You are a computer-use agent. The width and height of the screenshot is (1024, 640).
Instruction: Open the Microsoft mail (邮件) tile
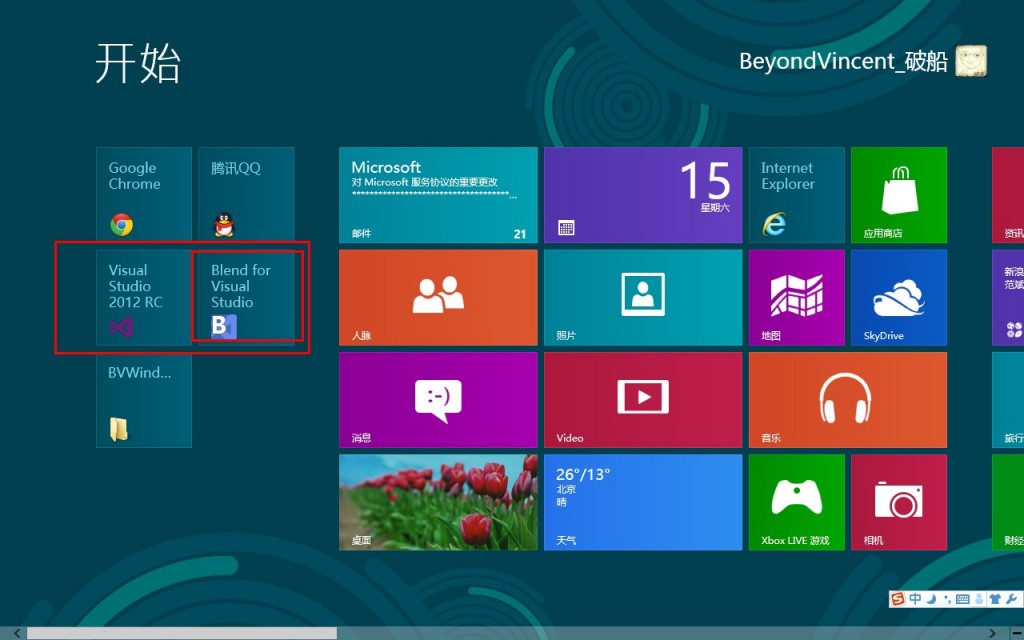438,195
